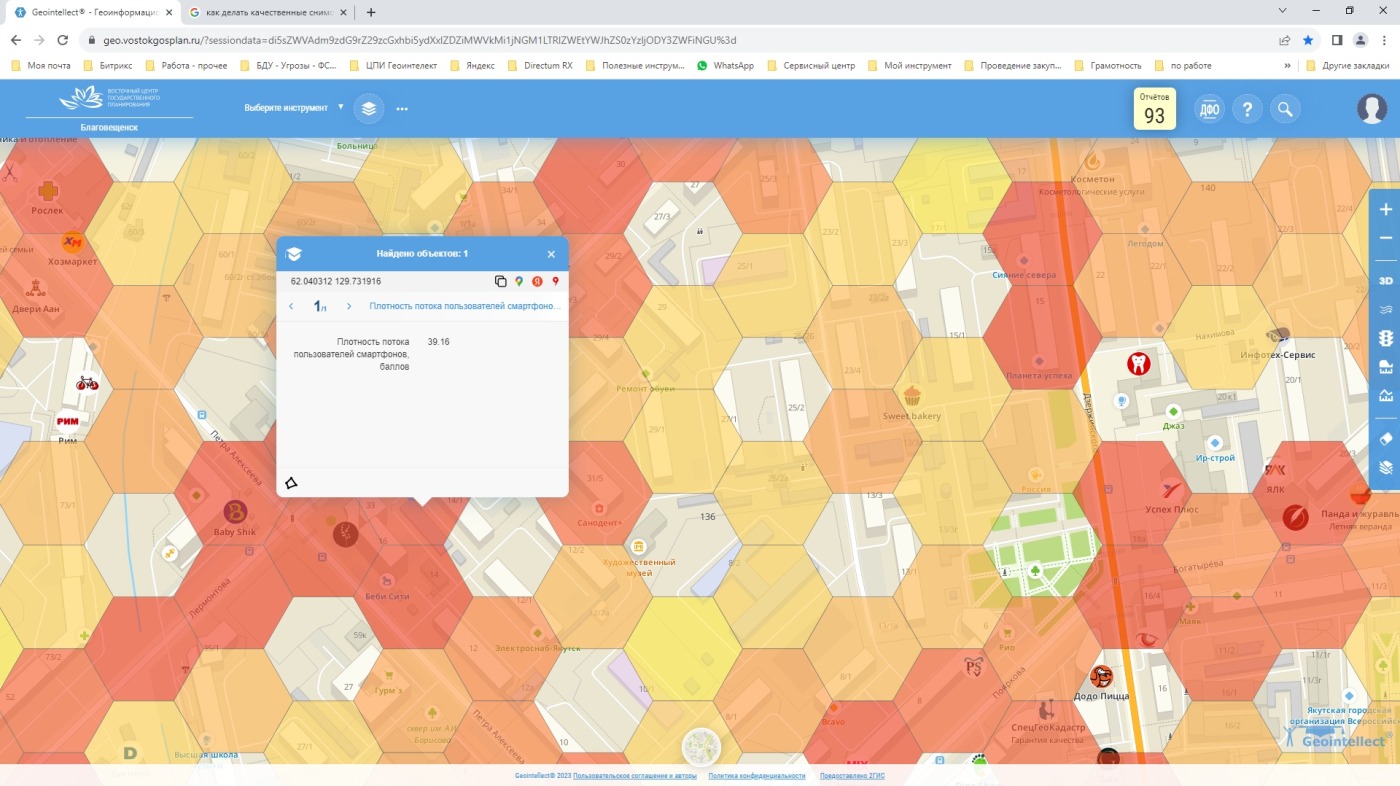Open the help question mark button
This screenshot has height=786, width=1400.
point(1247,109)
